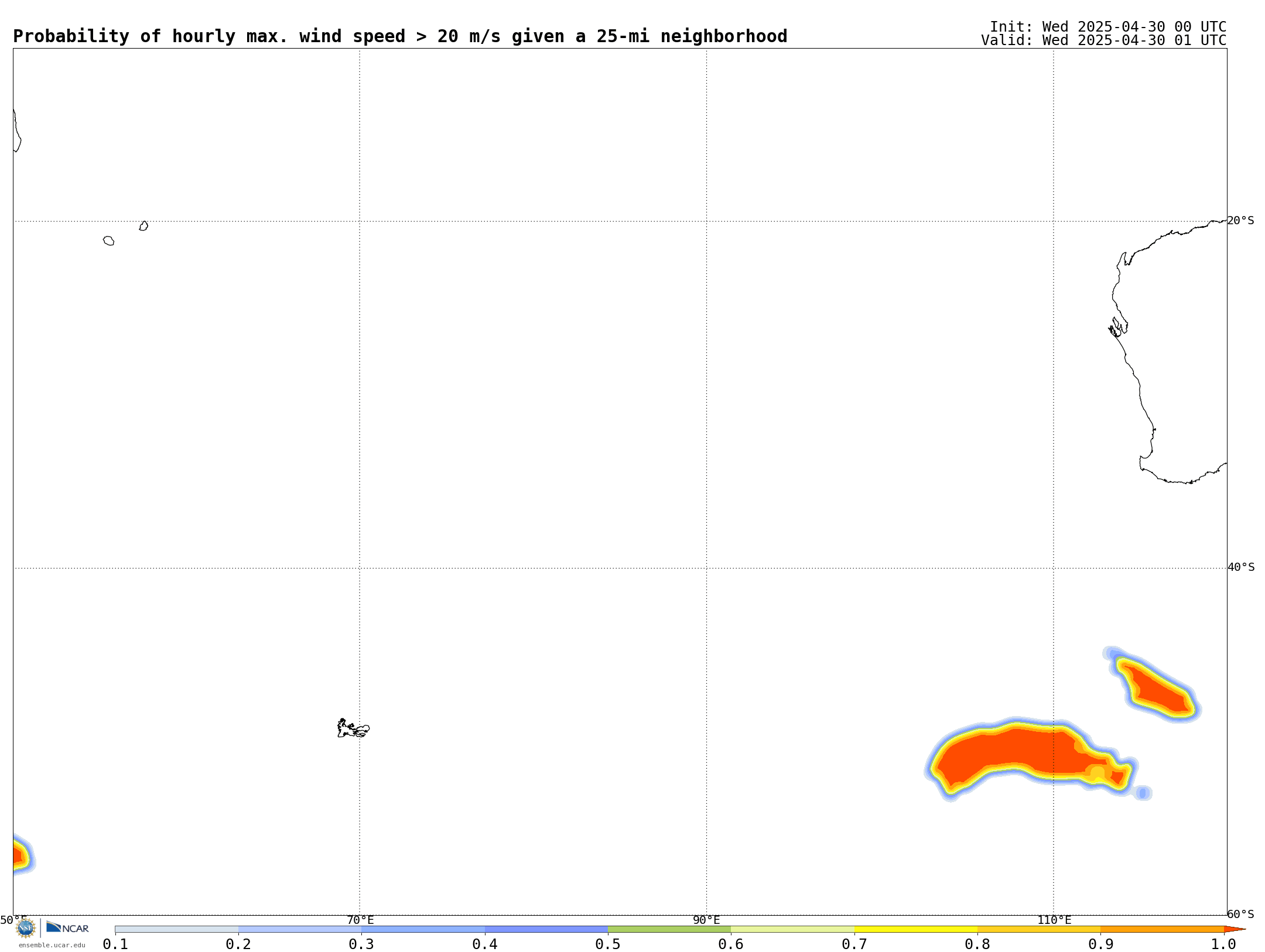Screen dimensions: 1265x952
Task: Pick the bright yellow 0.7–0.8 colorbar segment
Action: point(916,929)
